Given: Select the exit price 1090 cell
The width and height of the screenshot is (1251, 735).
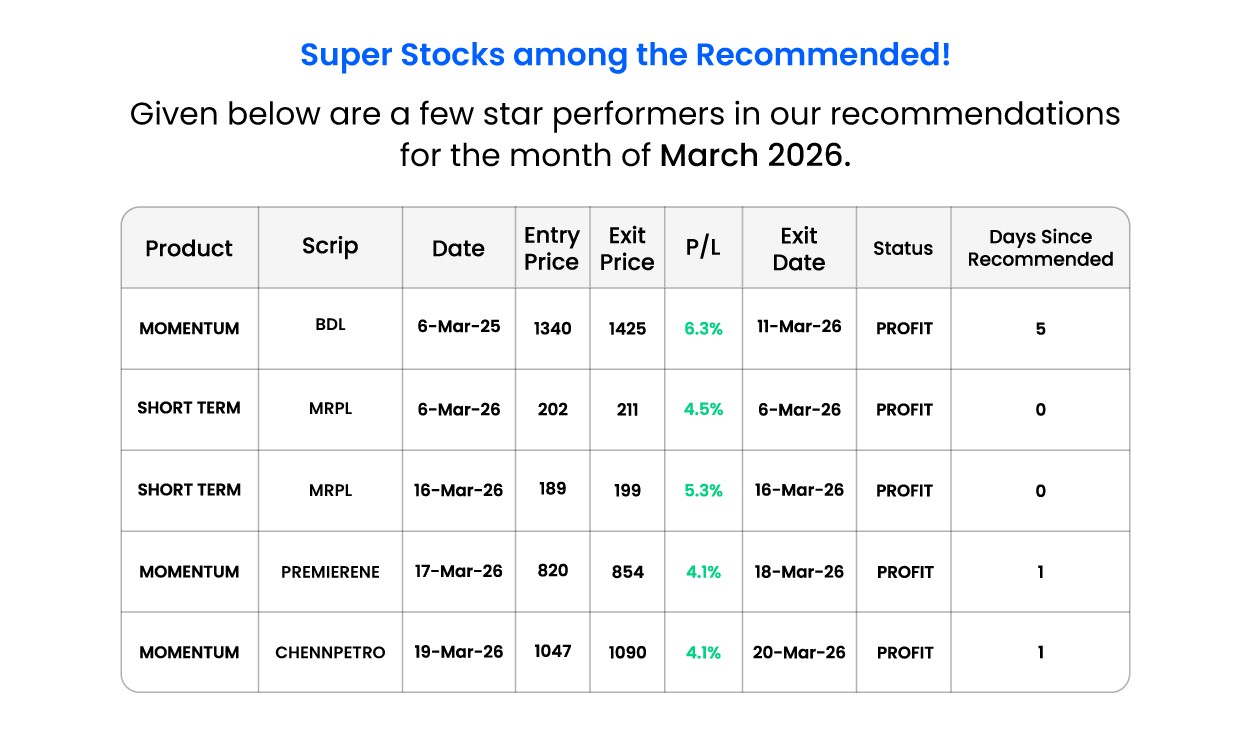Looking at the screenshot, I should point(627,653).
